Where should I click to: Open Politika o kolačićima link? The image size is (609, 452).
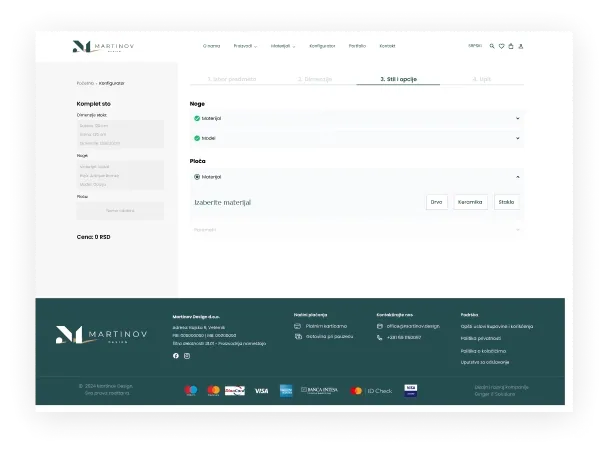pos(483,351)
